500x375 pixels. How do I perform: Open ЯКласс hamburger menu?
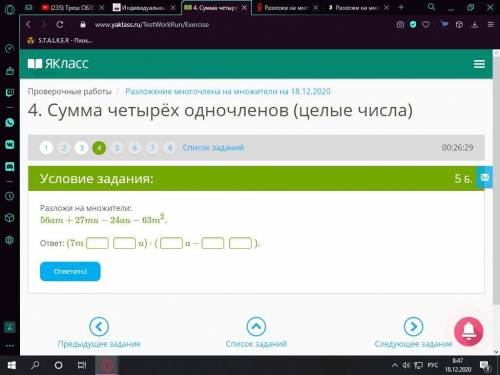479,64
